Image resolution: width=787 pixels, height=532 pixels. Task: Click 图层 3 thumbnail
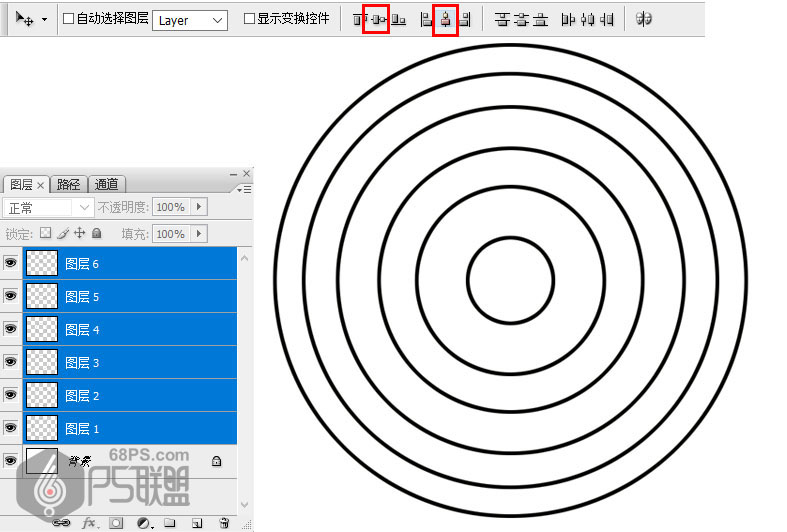tap(42, 362)
